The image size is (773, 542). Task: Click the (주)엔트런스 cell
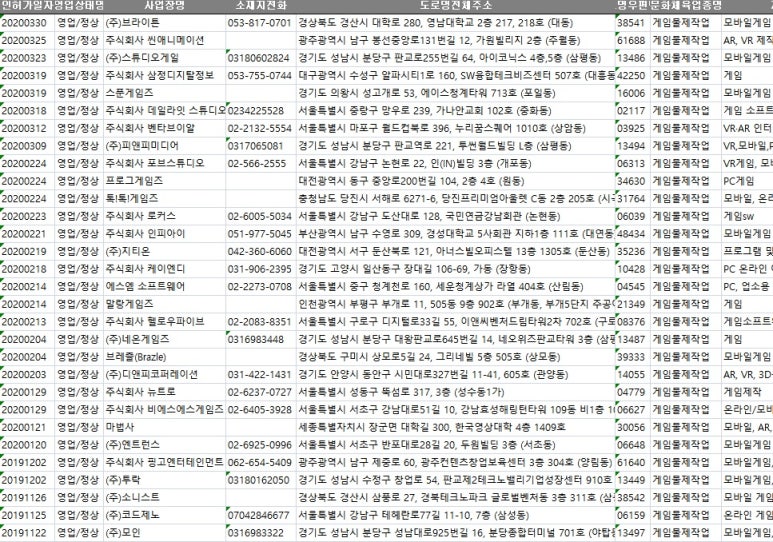point(165,445)
